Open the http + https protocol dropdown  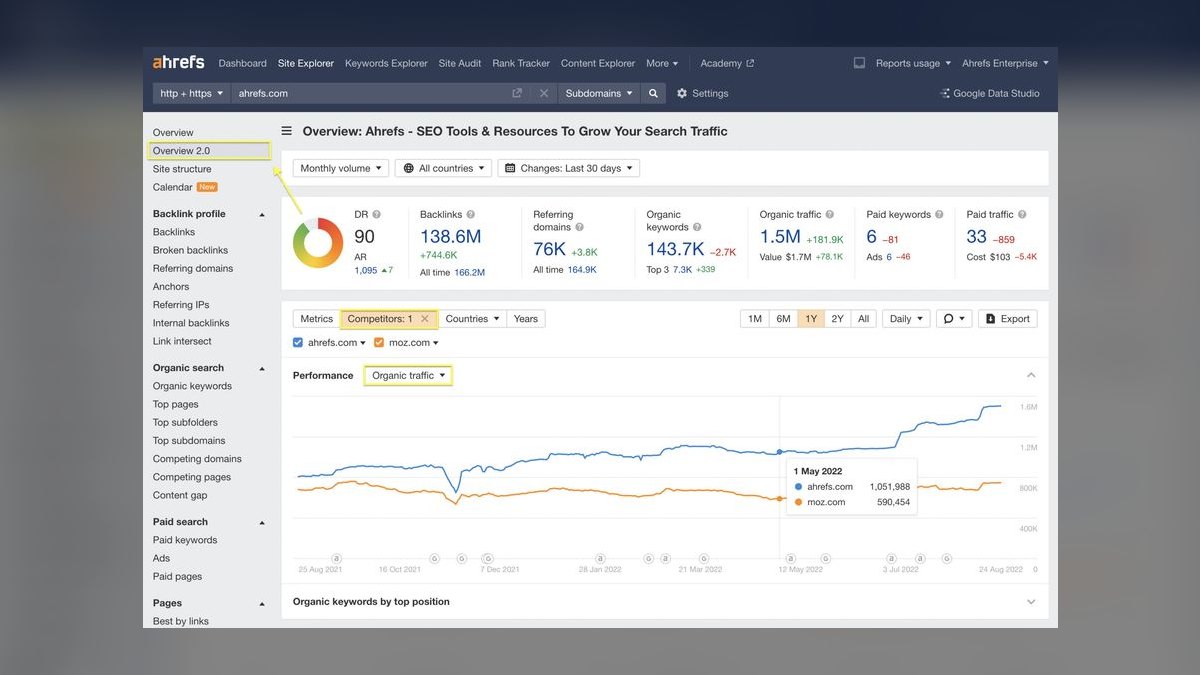point(192,93)
